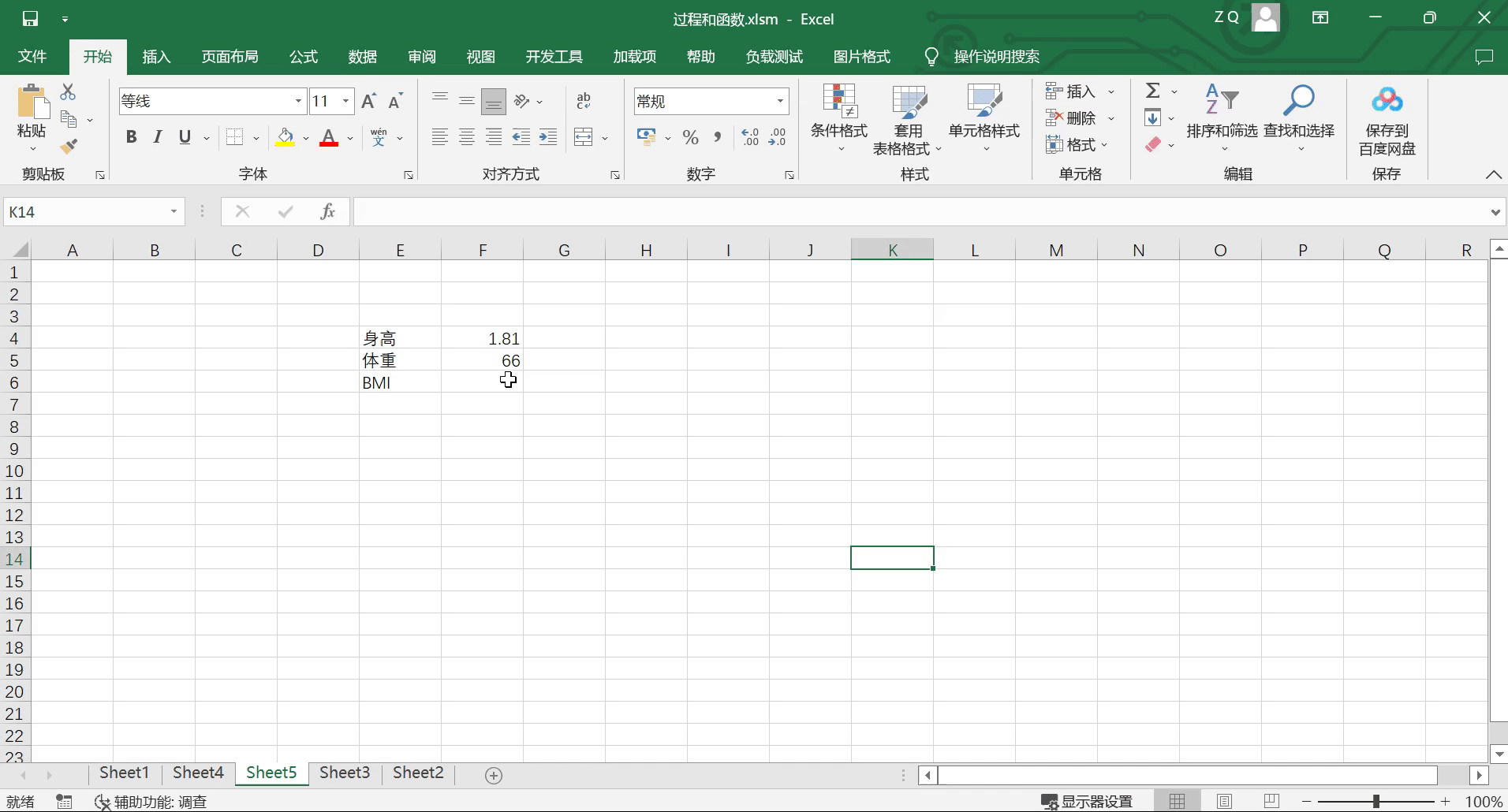
Task: Toggle Wrap Text
Action: (584, 101)
